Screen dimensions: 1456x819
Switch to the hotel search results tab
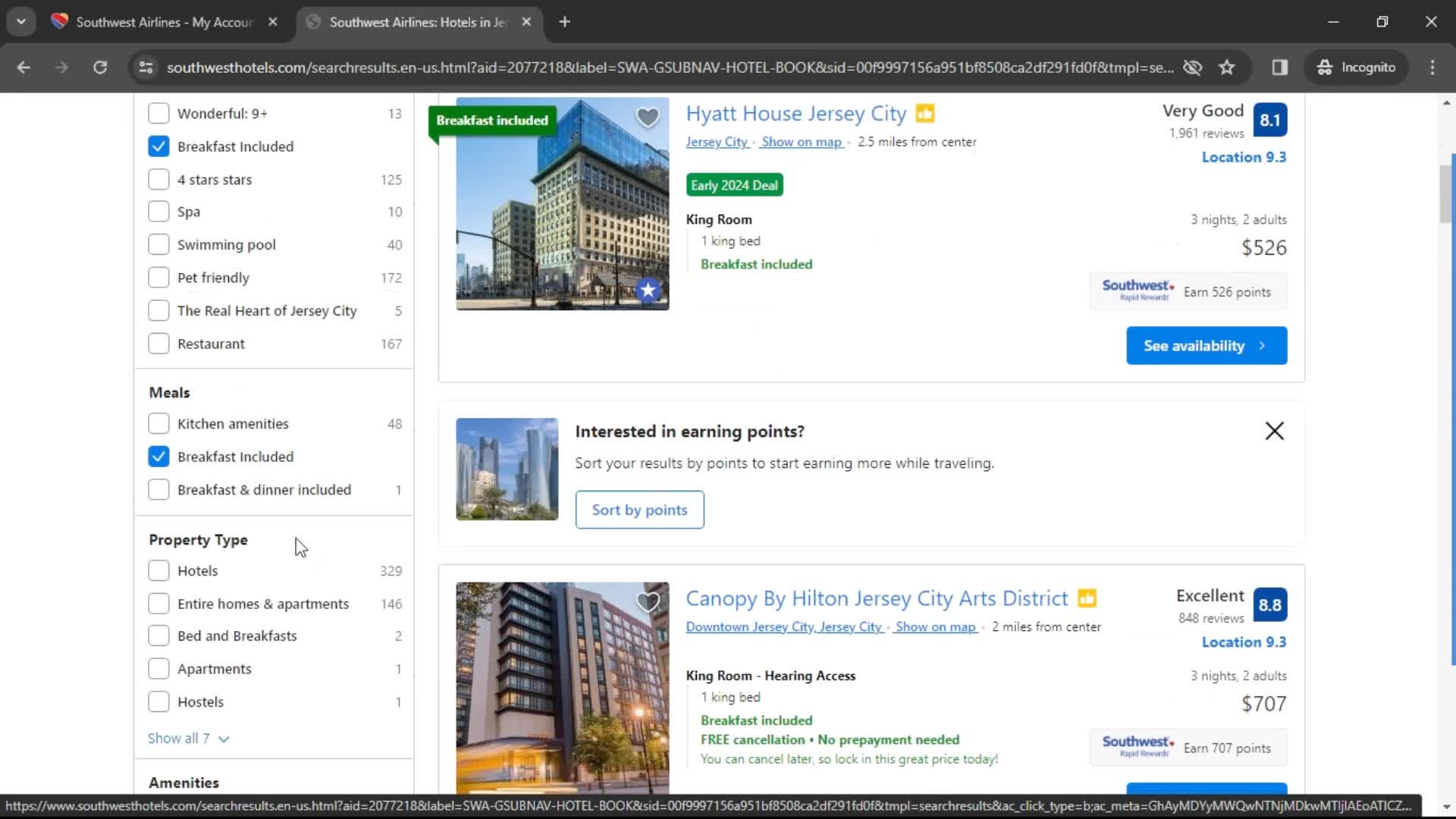pos(417,22)
